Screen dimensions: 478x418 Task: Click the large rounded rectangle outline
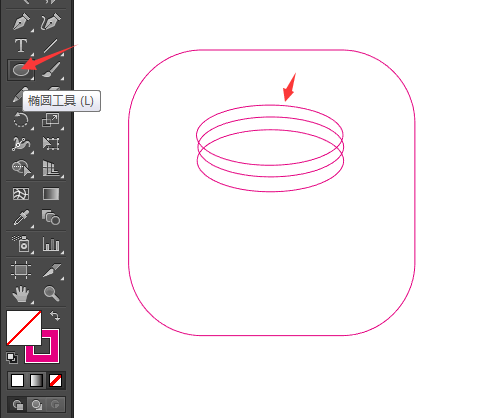pos(272,50)
